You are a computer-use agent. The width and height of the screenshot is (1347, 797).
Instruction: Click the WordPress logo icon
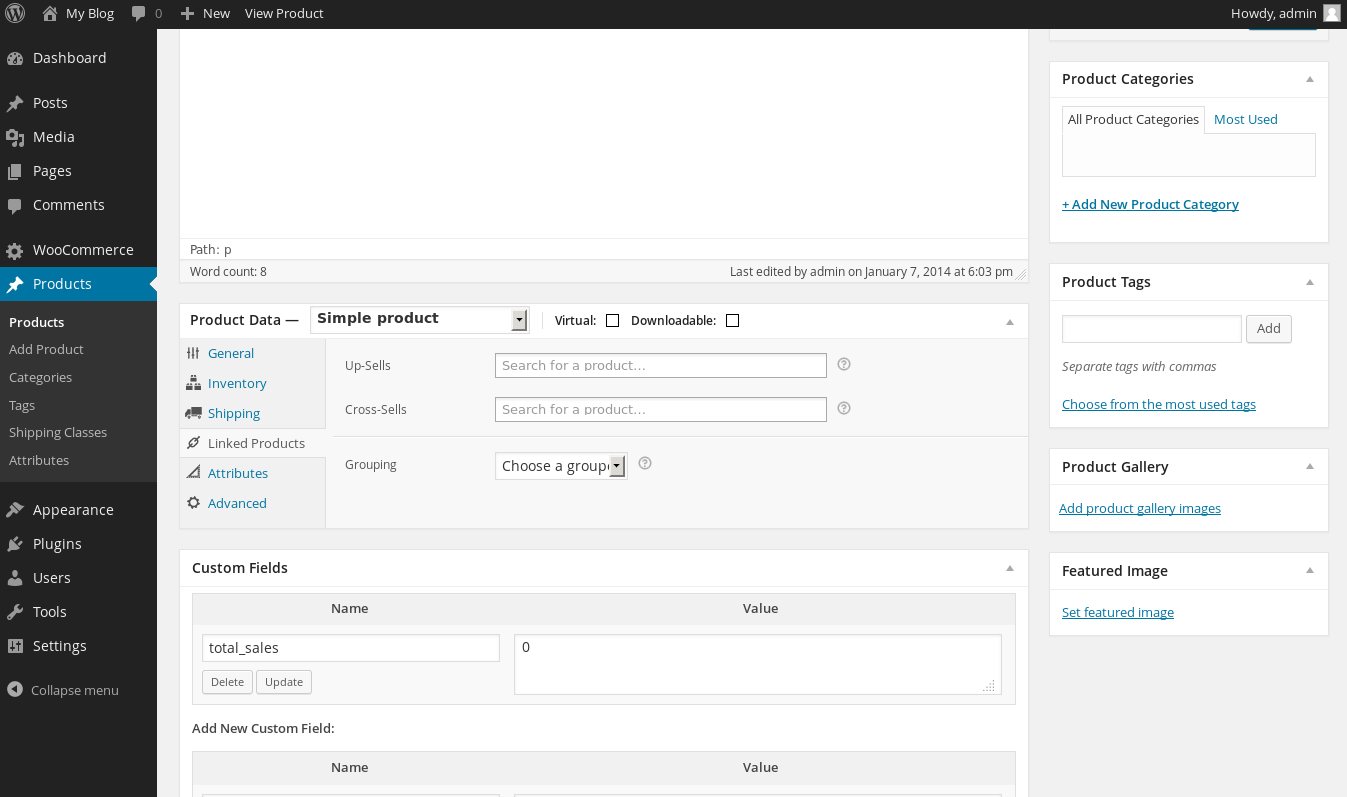pyautogui.click(x=15, y=13)
